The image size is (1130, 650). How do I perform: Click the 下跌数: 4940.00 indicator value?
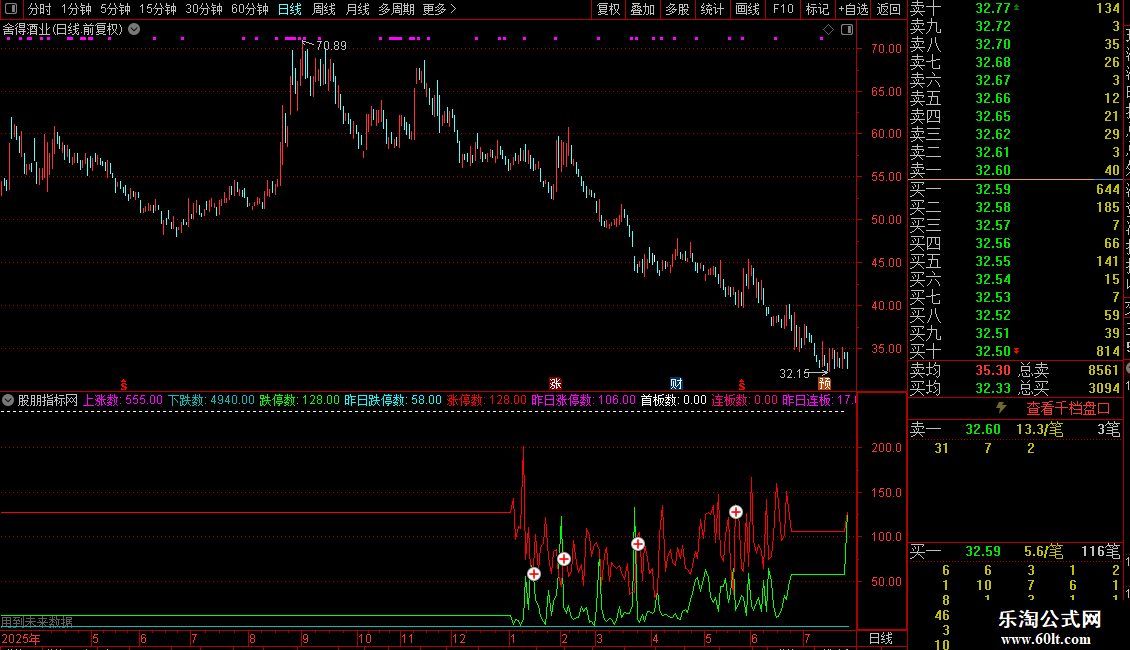(x=211, y=400)
